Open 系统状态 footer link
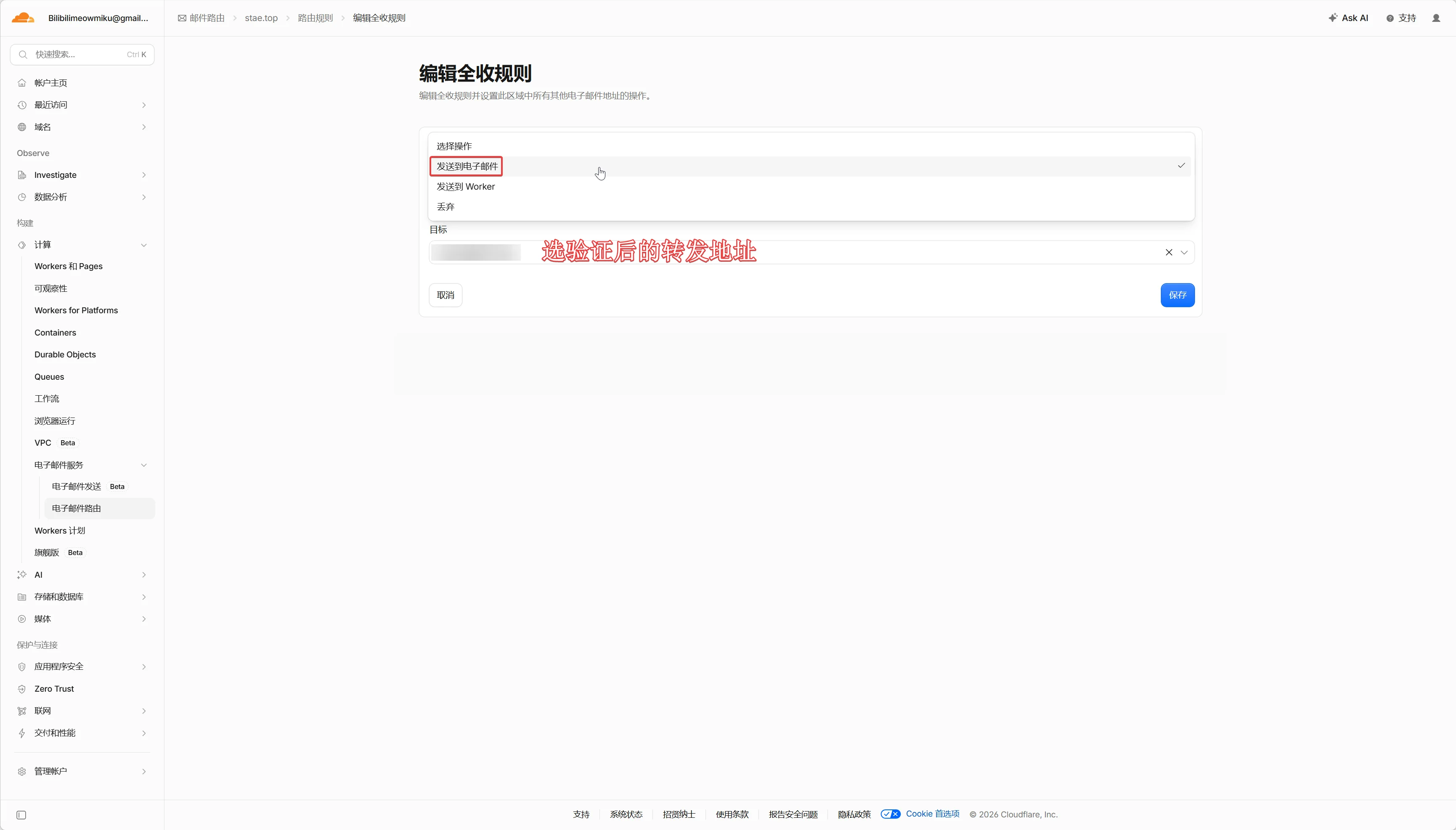Image resolution: width=1456 pixels, height=830 pixels. pyautogui.click(x=626, y=814)
